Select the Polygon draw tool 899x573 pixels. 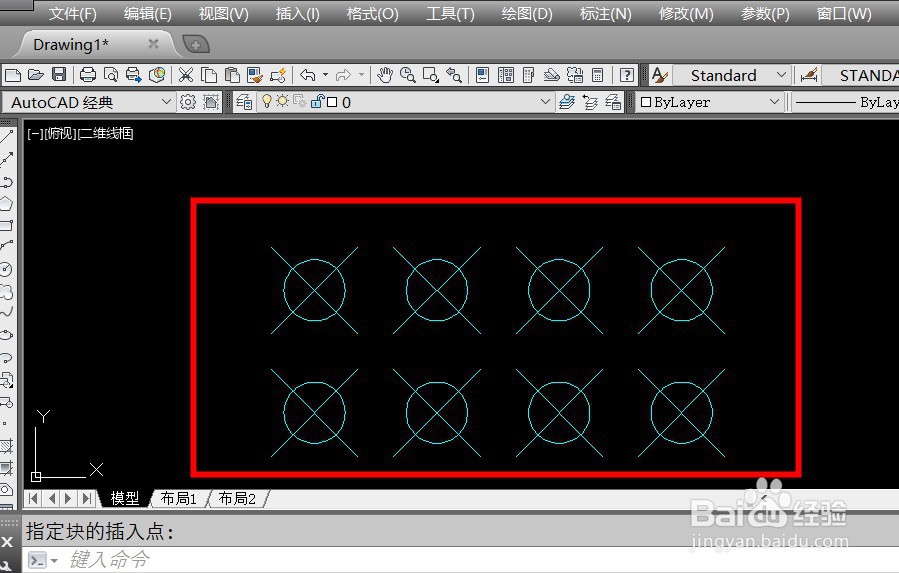coord(6,204)
